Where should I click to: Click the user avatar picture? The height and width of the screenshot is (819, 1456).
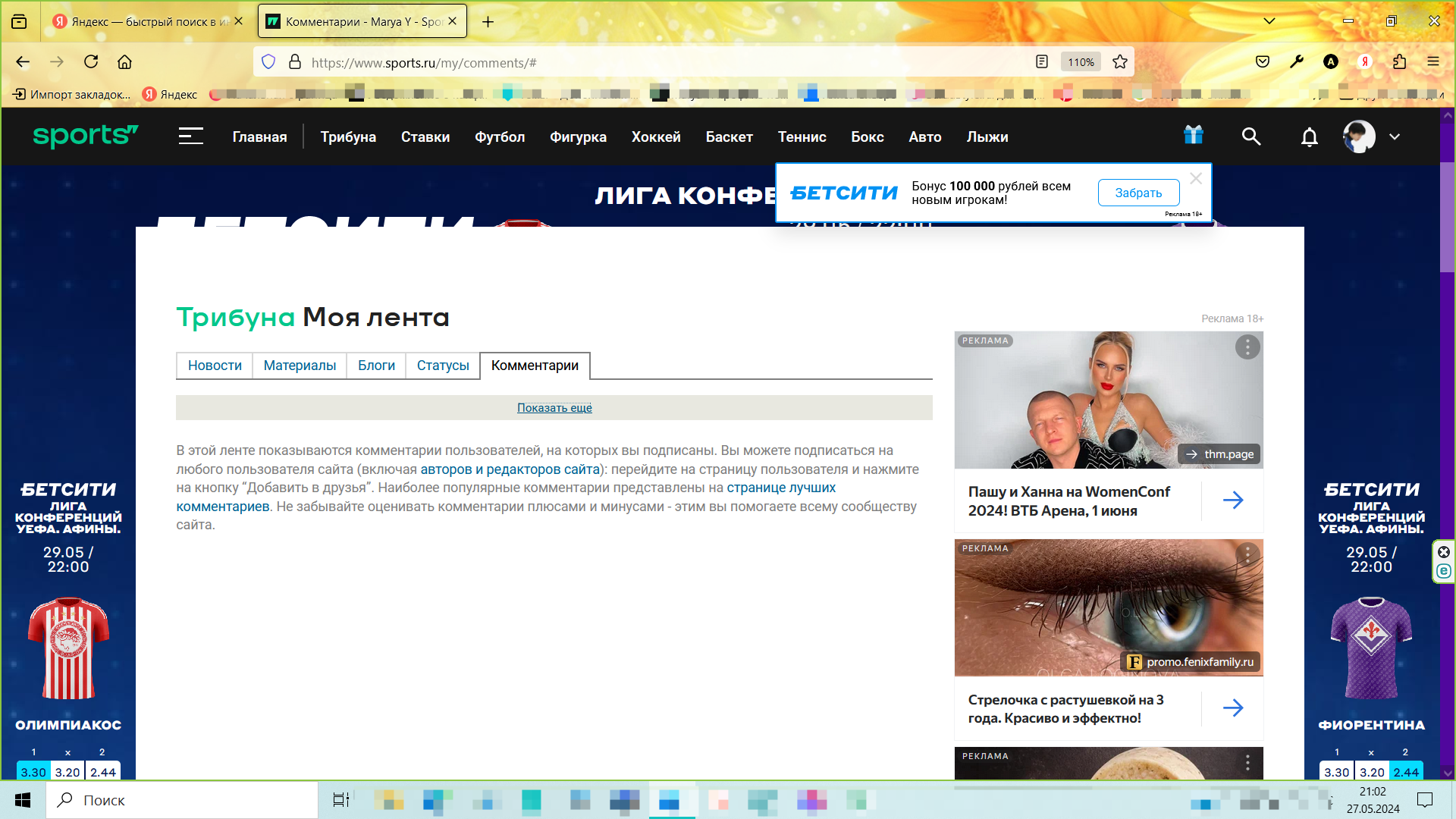click(x=1359, y=136)
